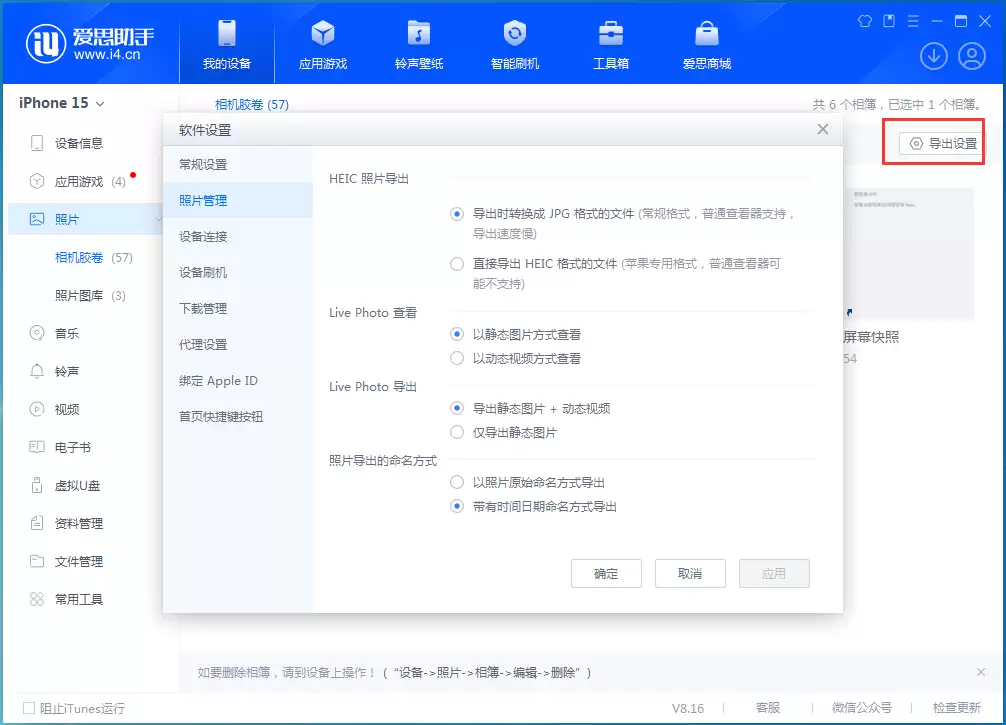This screenshot has width=1006, height=725.
Task: Open the title bar hamburger menu icon
Action: click(x=913, y=21)
